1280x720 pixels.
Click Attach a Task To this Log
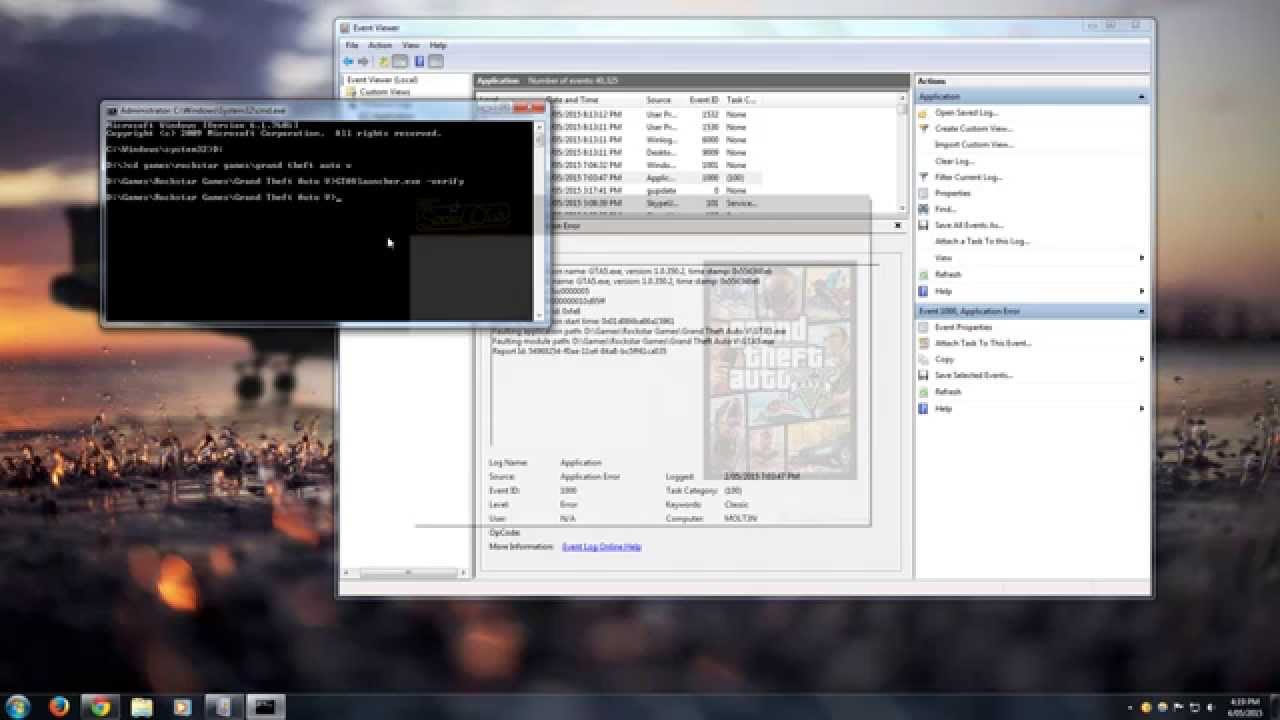982,241
